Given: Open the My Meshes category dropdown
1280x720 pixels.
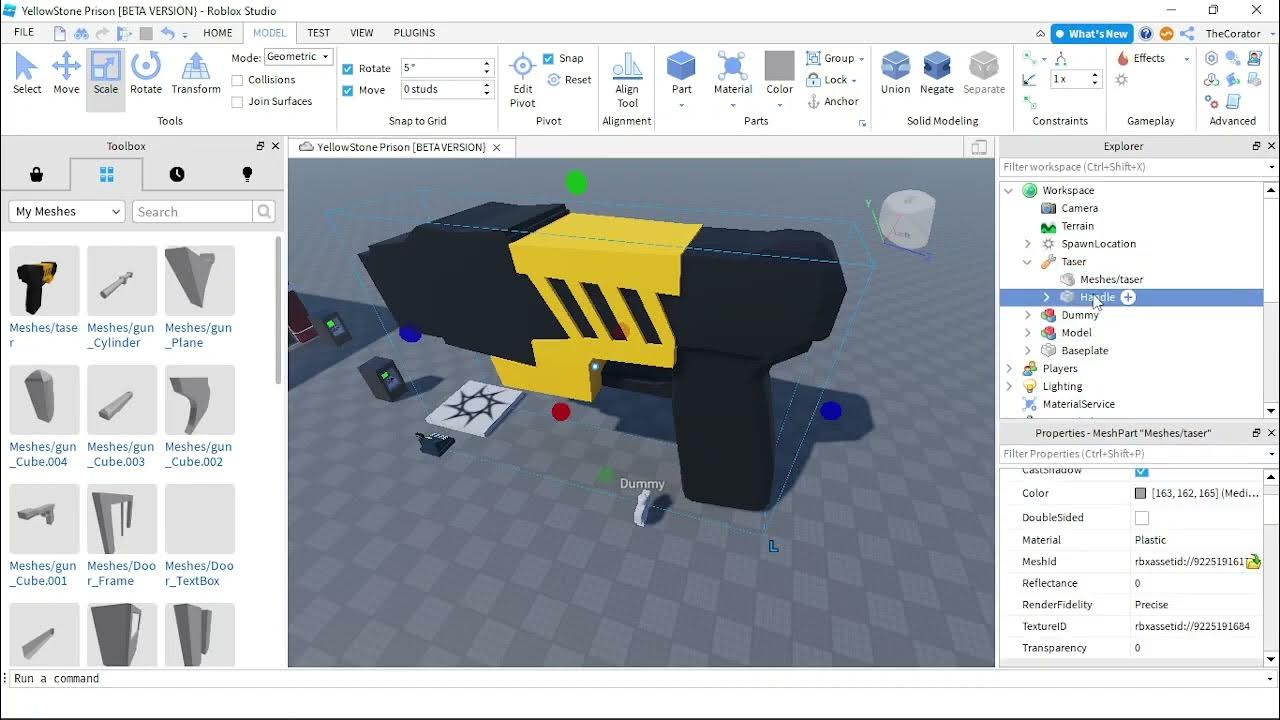Looking at the screenshot, I should pyautogui.click(x=67, y=211).
